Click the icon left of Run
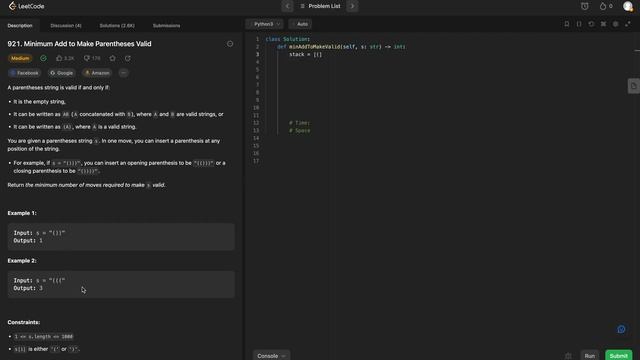640x360 pixels. click(568, 356)
